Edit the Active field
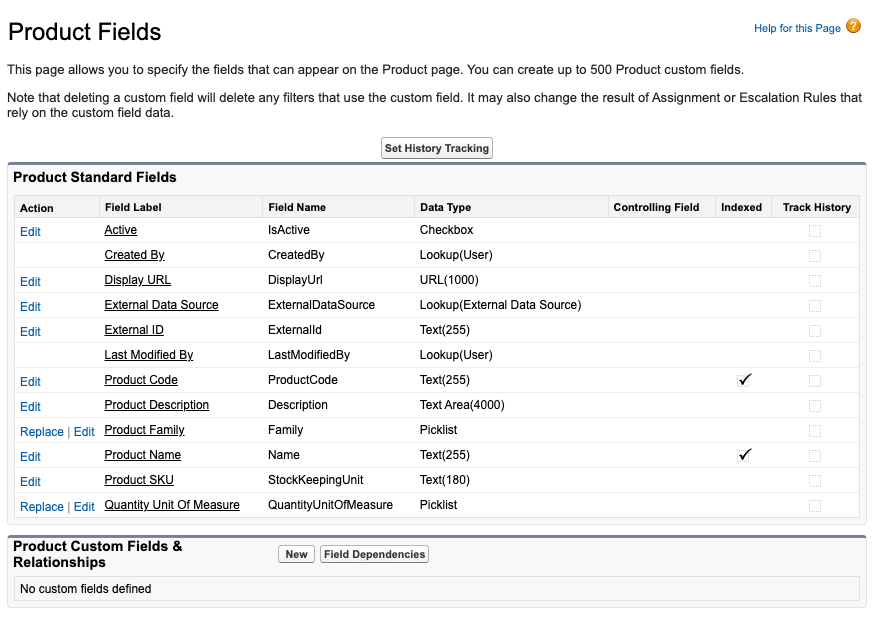Screen dimensions: 876x620 pyautogui.click(x=30, y=231)
